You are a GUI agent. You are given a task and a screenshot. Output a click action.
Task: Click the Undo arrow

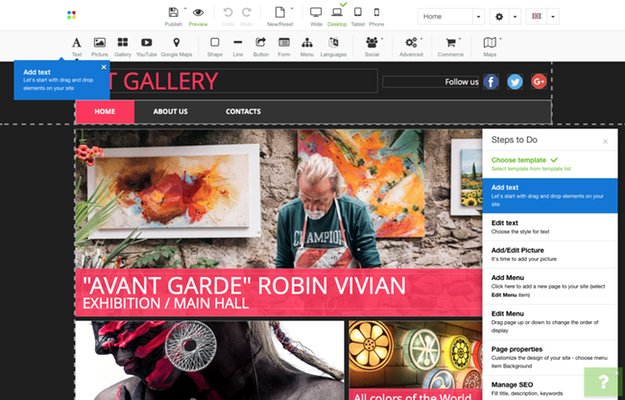228,12
